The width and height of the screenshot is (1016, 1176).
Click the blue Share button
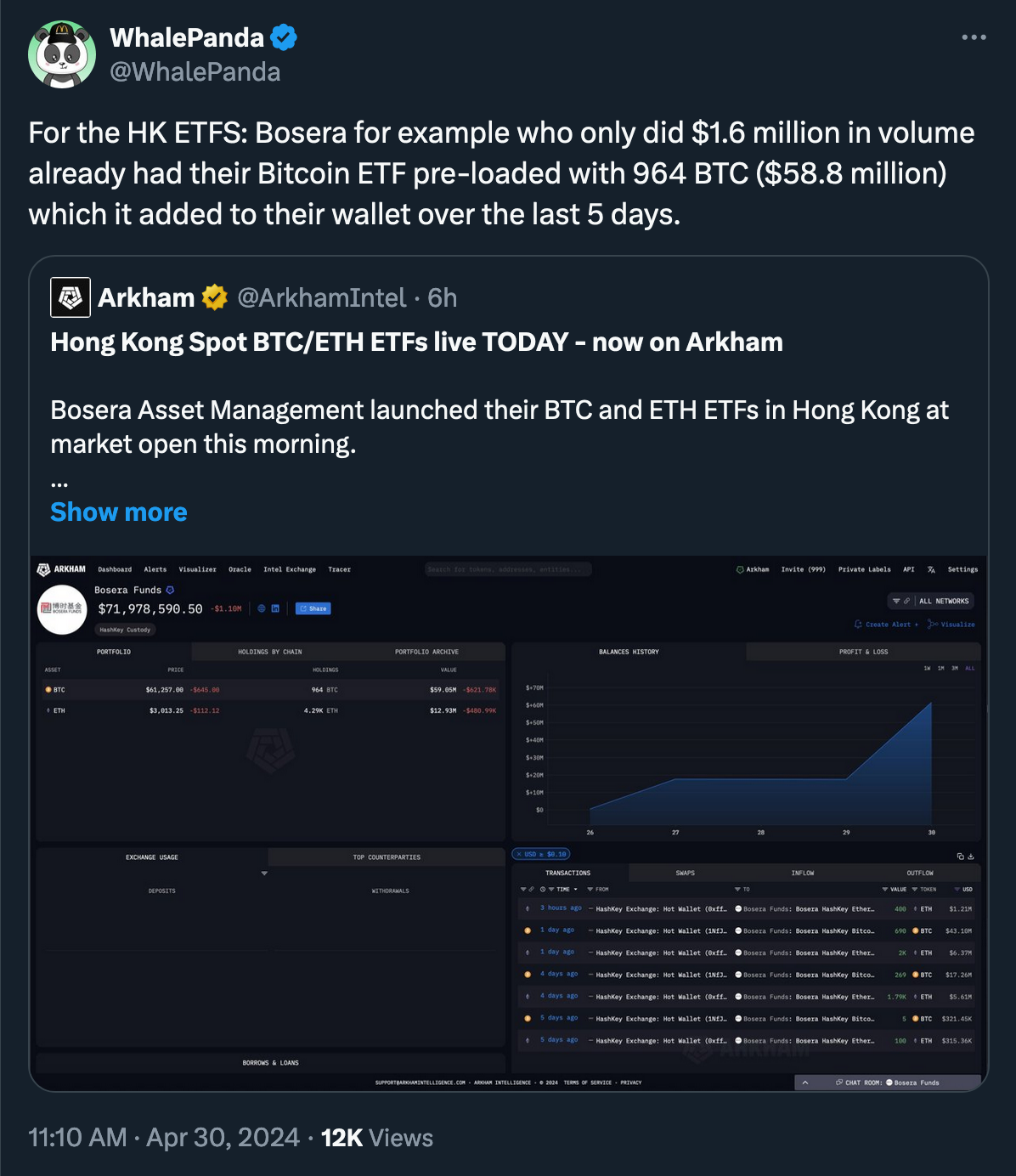pyautogui.click(x=313, y=608)
